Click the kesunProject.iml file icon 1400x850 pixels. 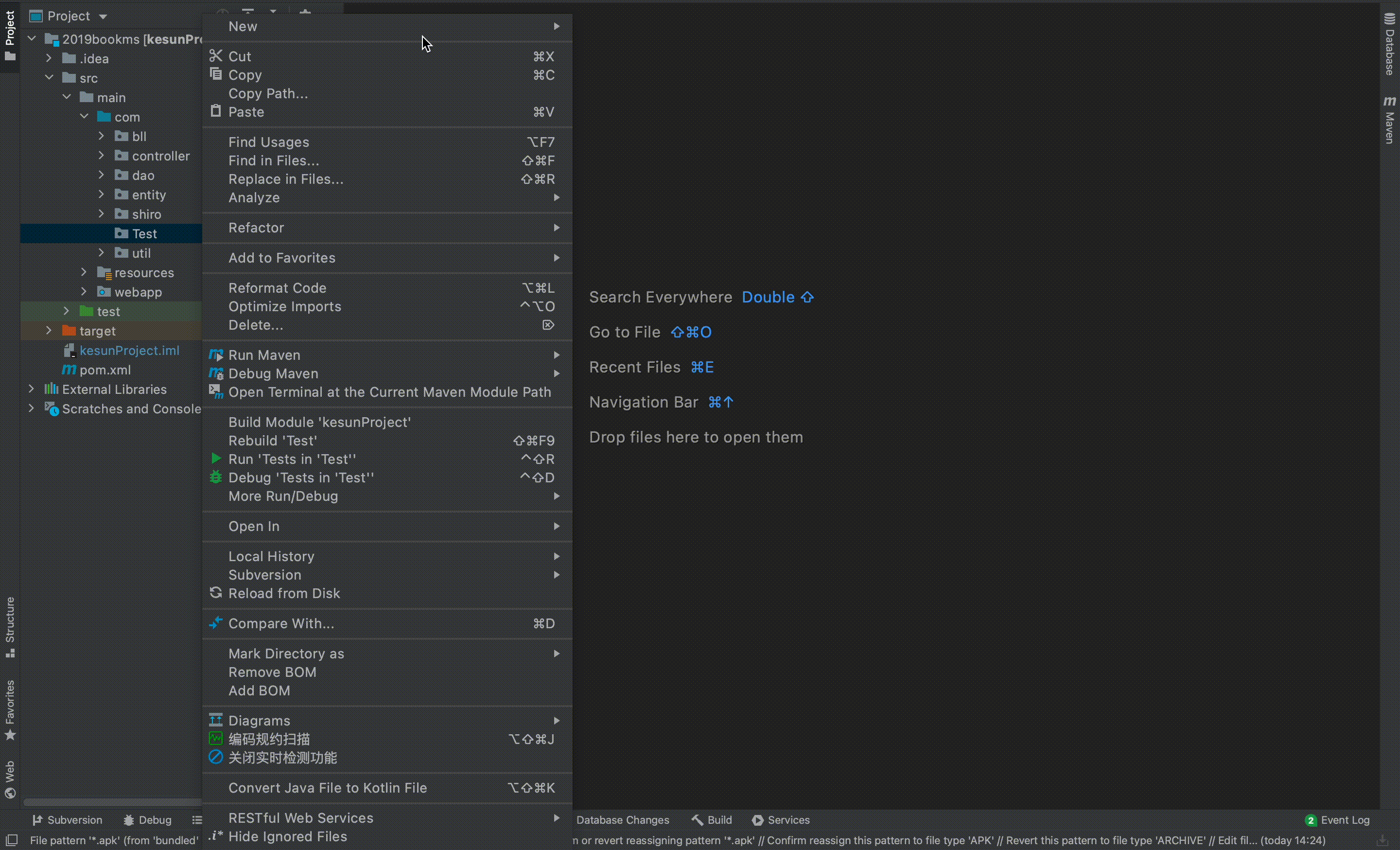click(x=70, y=351)
